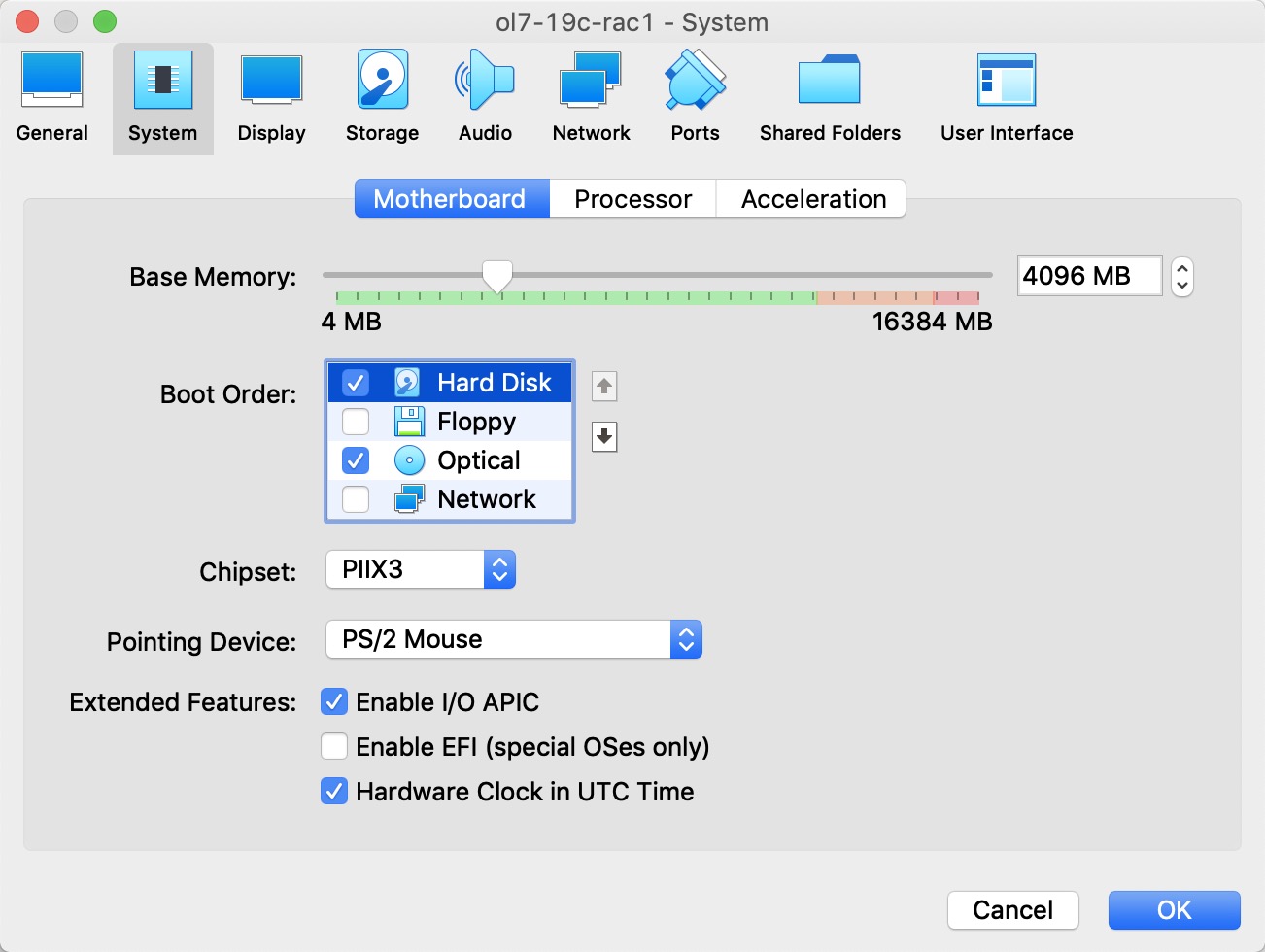Click the Base Memory slider handle

pyautogui.click(x=497, y=277)
